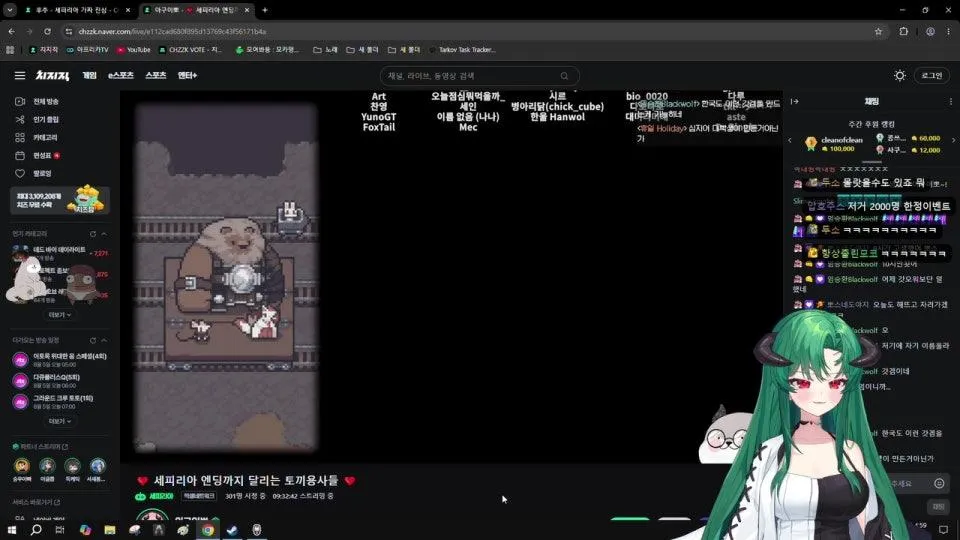Screen dimensions: 960x540
Task: Open the browser profile icon
Action: pos(930,31)
